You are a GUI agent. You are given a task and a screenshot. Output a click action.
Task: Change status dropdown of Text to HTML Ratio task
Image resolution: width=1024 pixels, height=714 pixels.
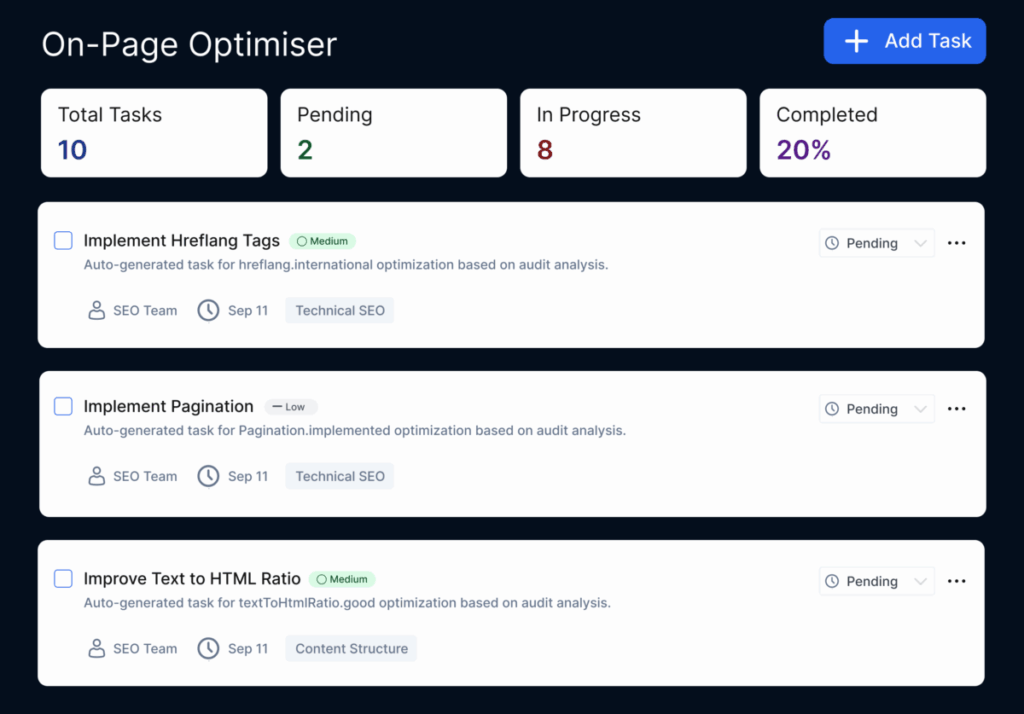[x=876, y=581]
